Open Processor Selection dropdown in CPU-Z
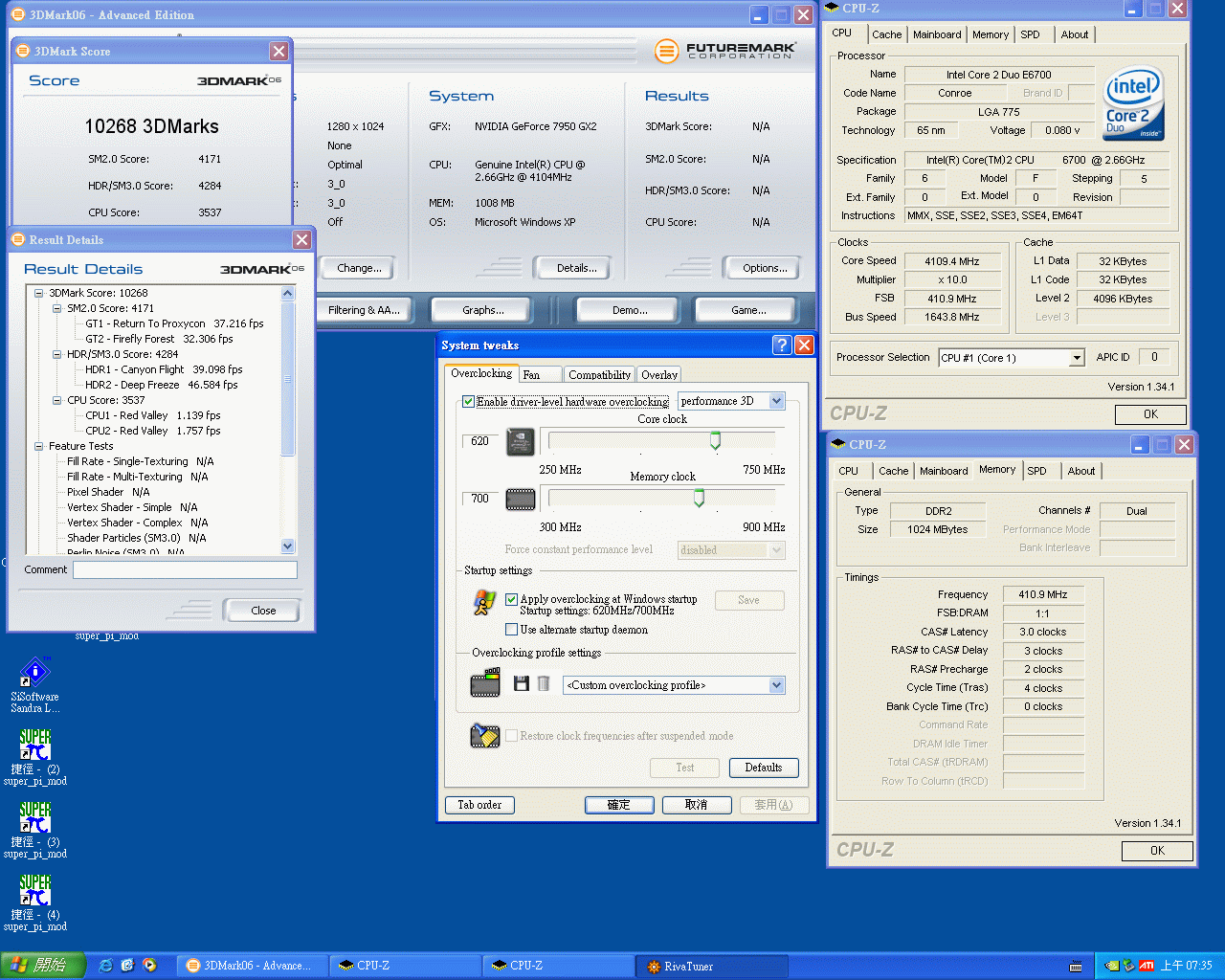Screen dimensions: 1225x980 (x=1077, y=358)
